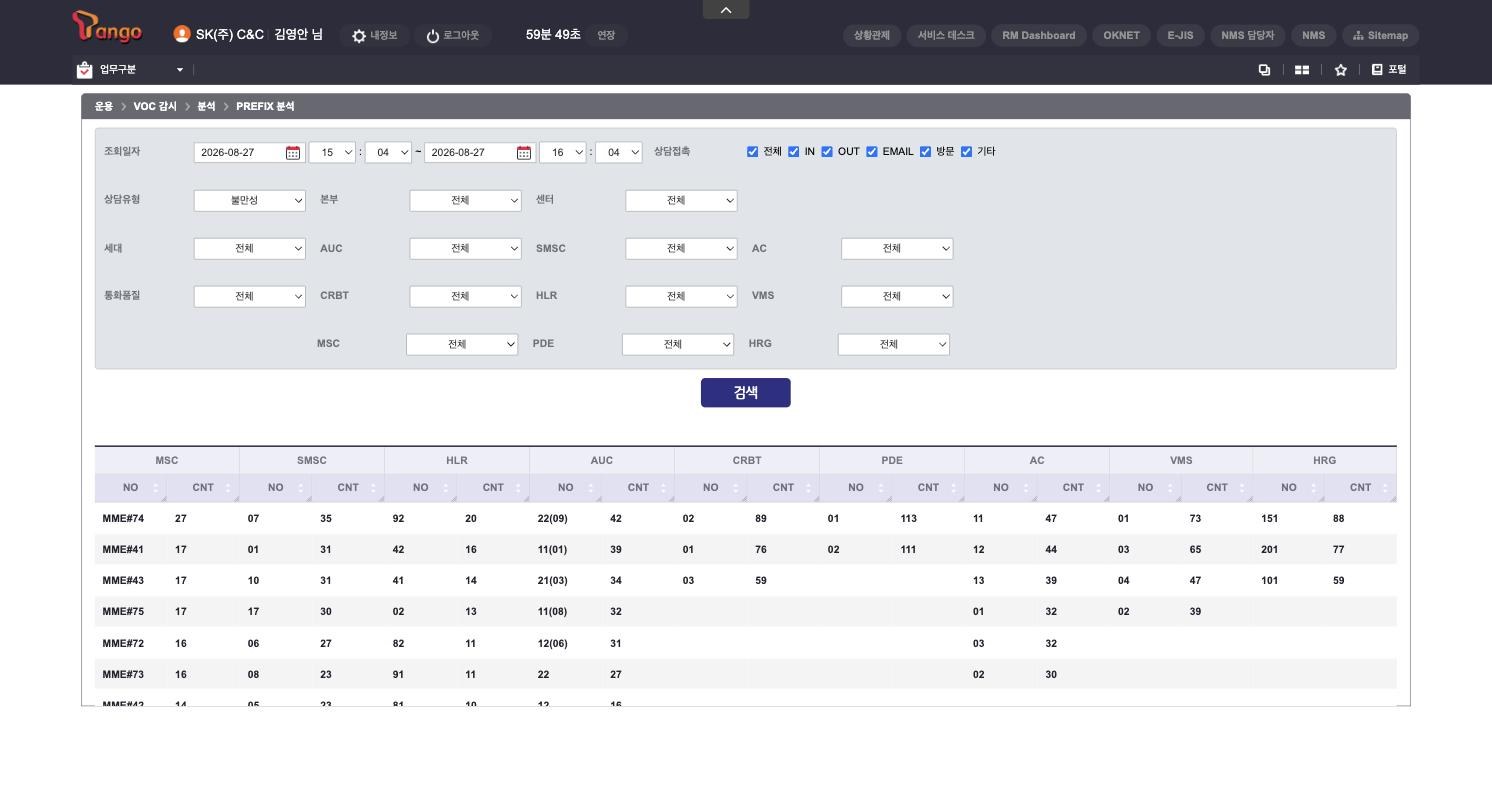
Task: Open the 상담유형 dropdown showing 불만성
Action: pyautogui.click(x=250, y=200)
